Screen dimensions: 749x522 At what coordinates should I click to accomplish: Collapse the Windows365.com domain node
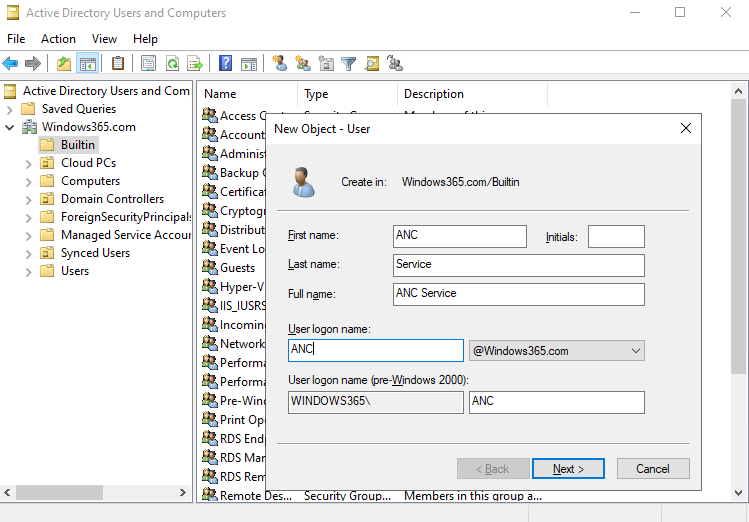pos(10,128)
